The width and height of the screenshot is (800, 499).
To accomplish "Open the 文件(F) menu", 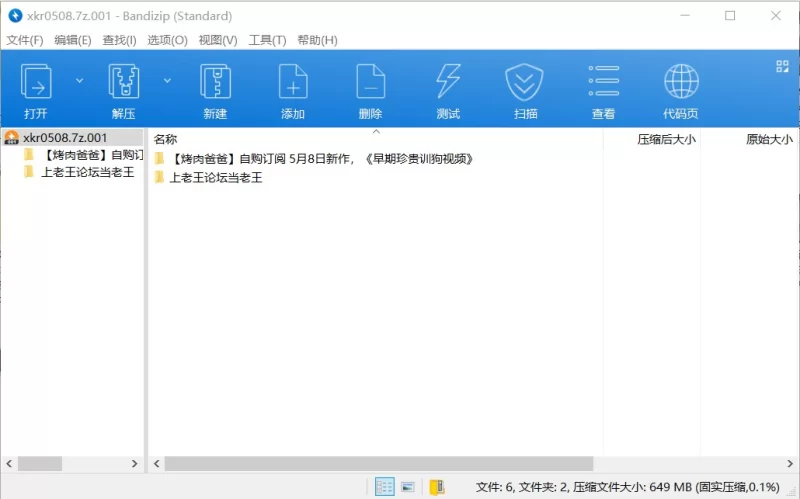I will pos(25,40).
